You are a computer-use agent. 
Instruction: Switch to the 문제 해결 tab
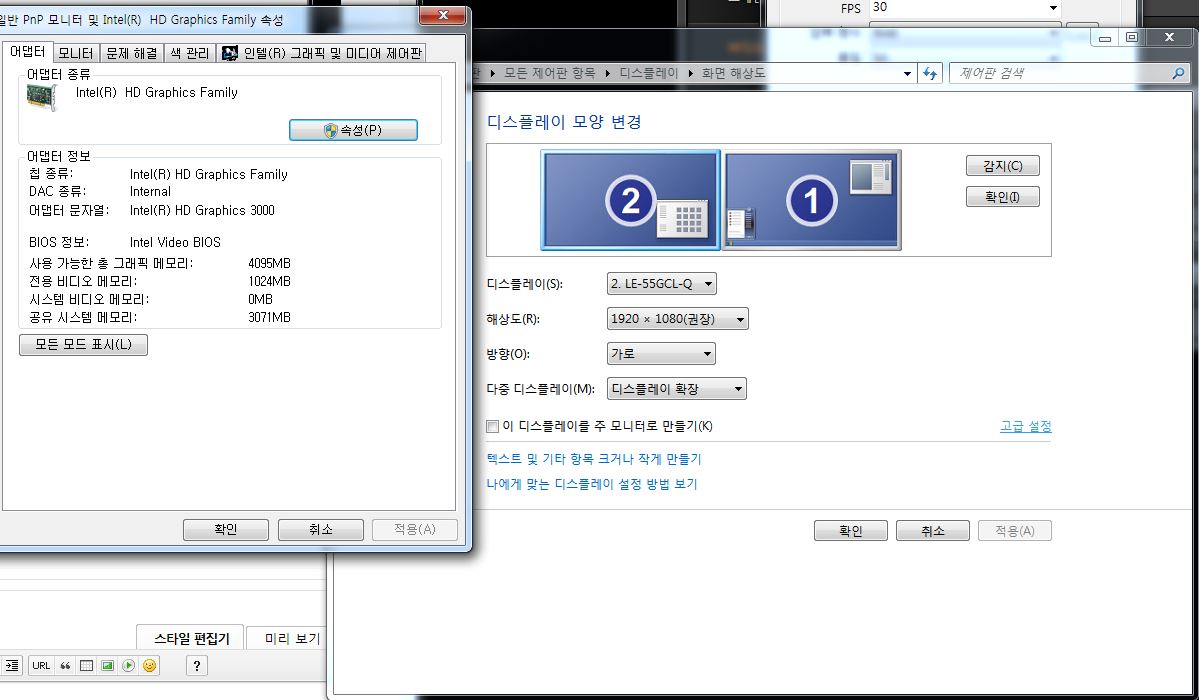(132, 53)
